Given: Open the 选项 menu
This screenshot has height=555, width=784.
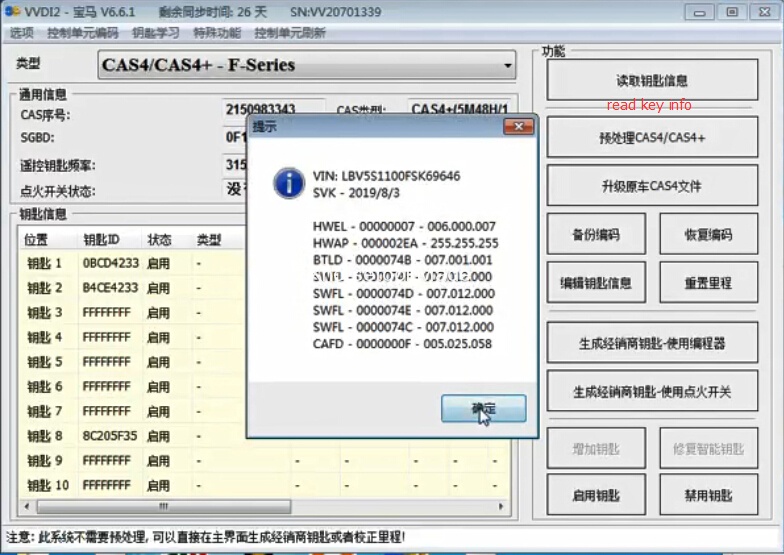Looking at the screenshot, I should 21,33.
